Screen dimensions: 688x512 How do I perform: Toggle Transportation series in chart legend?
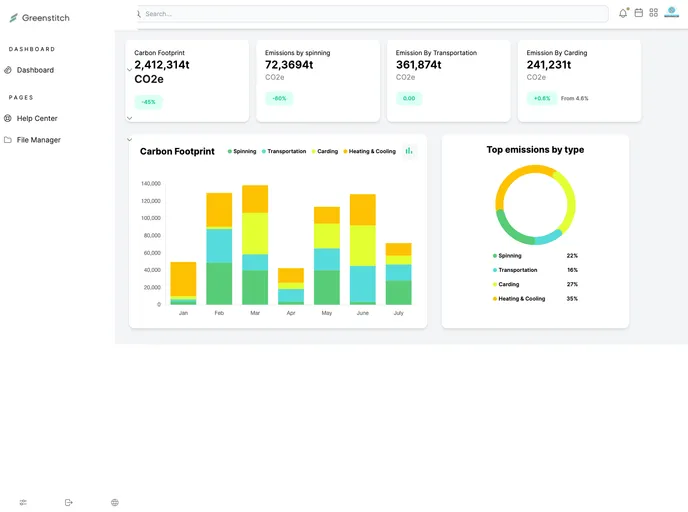[283, 151]
